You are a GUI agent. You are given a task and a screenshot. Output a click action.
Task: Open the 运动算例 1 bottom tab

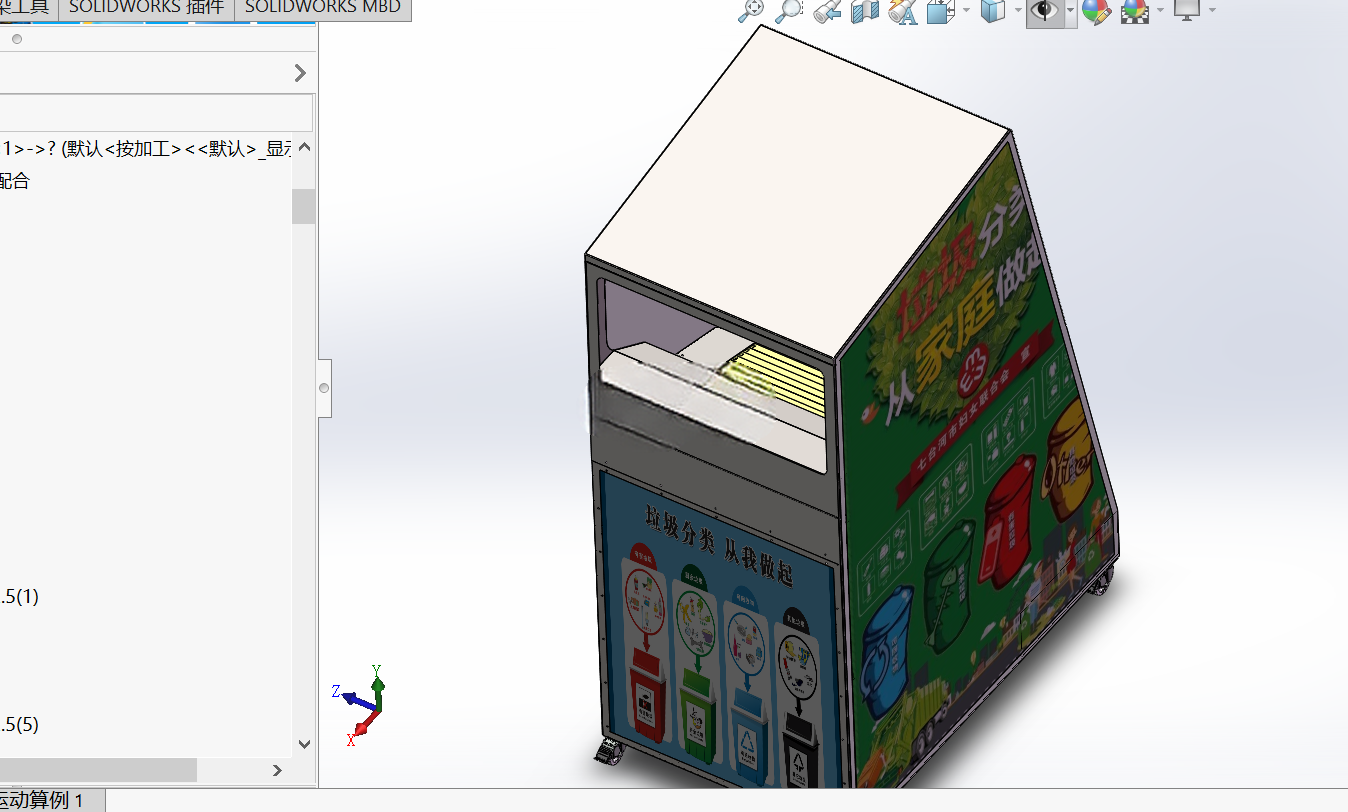tap(50, 800)
